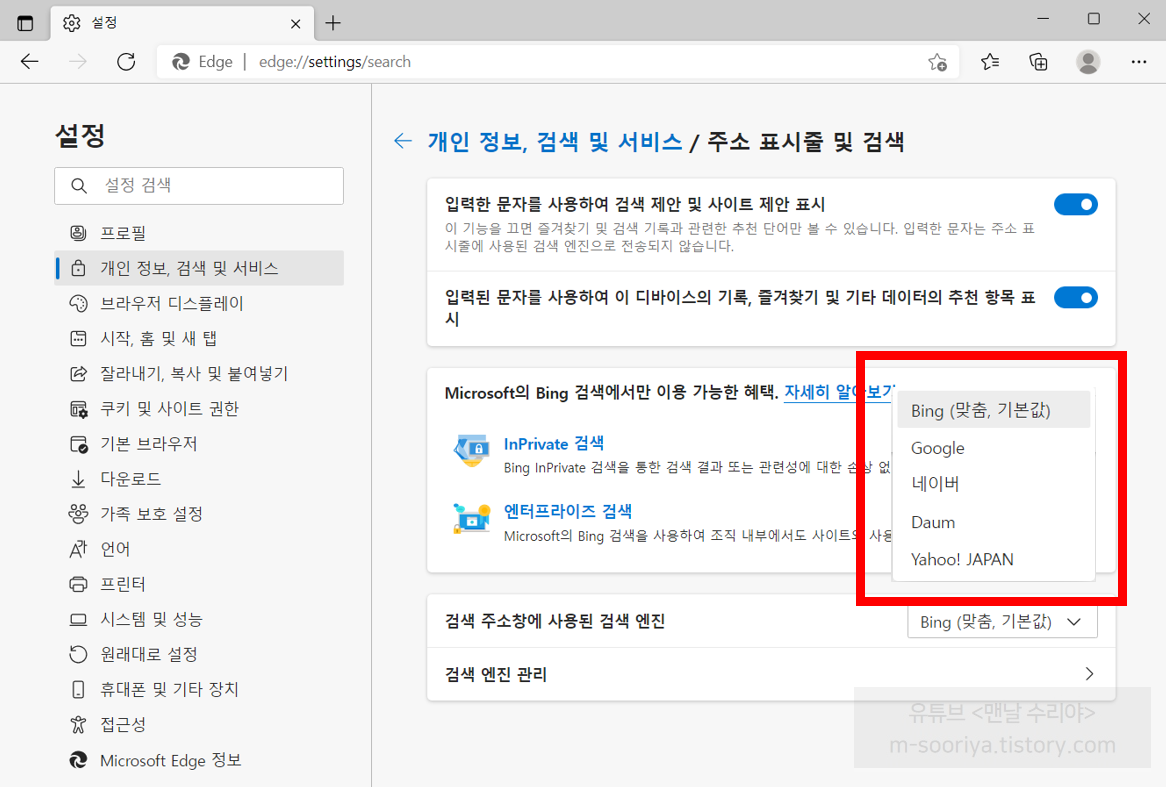1166x787 pixels.
Task: Open 가족 보호 설정 section
Action: (199, 513)
